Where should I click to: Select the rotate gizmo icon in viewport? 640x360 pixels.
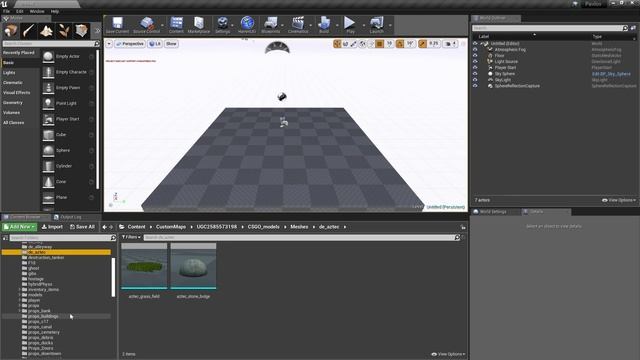[x=345, y=44]
